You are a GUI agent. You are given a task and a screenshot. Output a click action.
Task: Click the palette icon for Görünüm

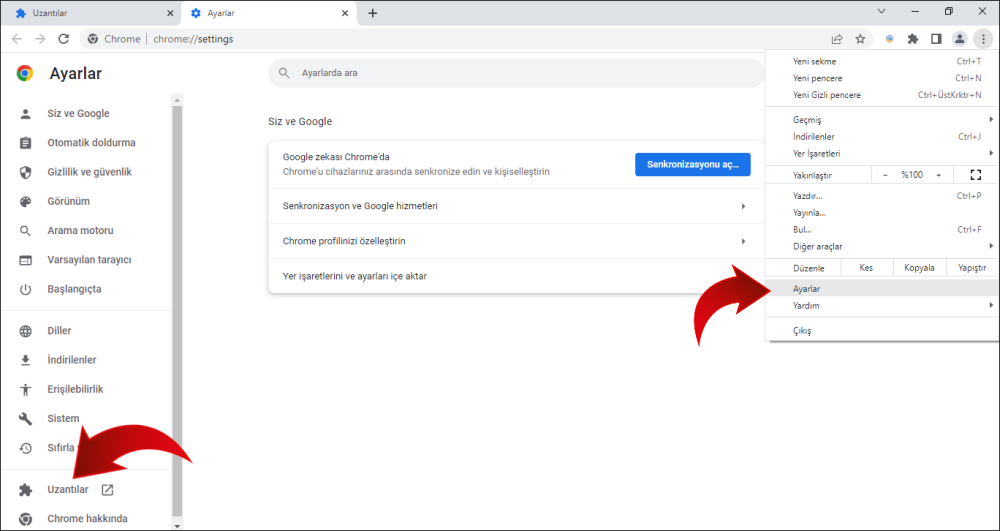pyautogui.click(x=26, y=201)
